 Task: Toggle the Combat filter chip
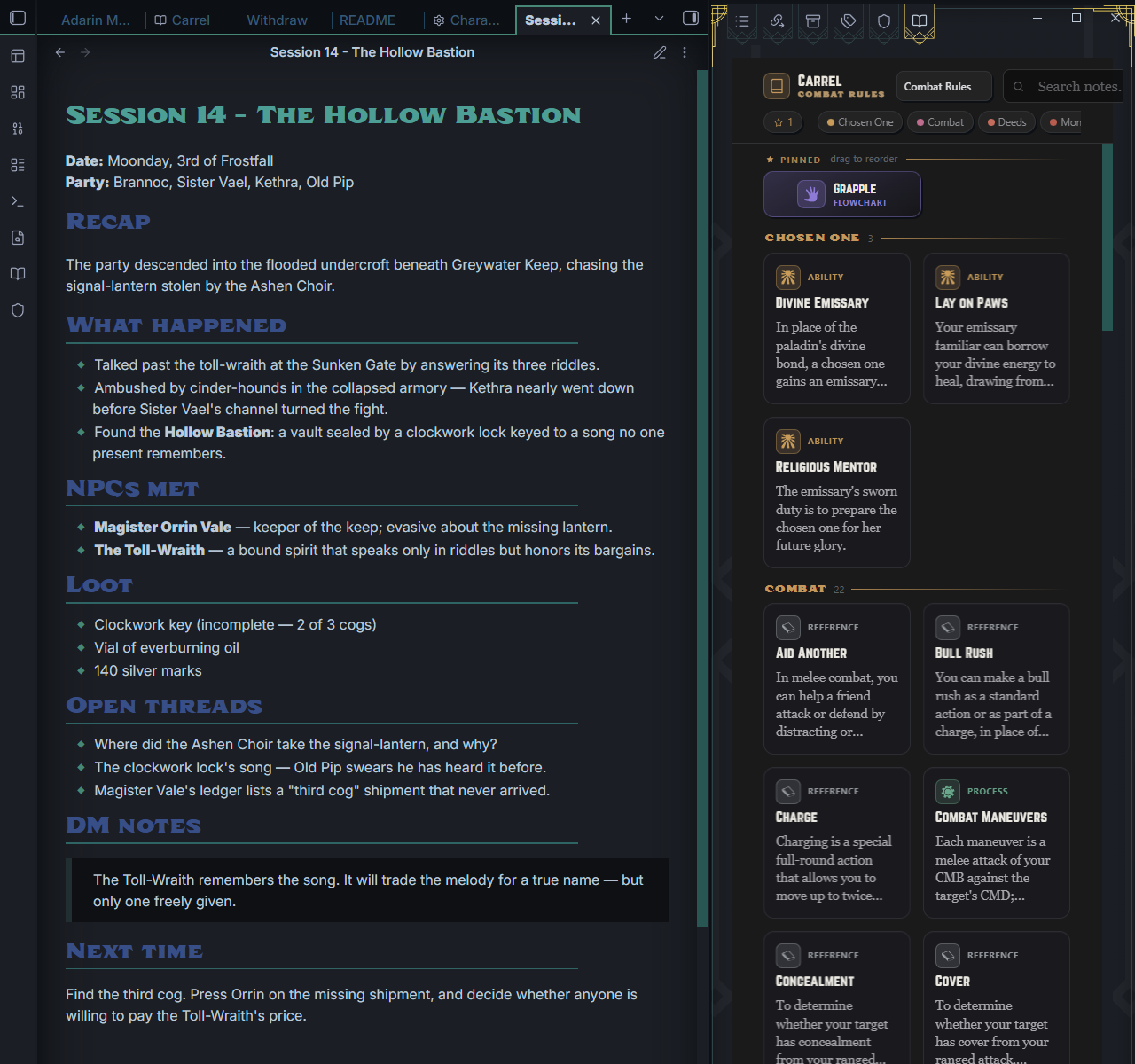(940, 122)
